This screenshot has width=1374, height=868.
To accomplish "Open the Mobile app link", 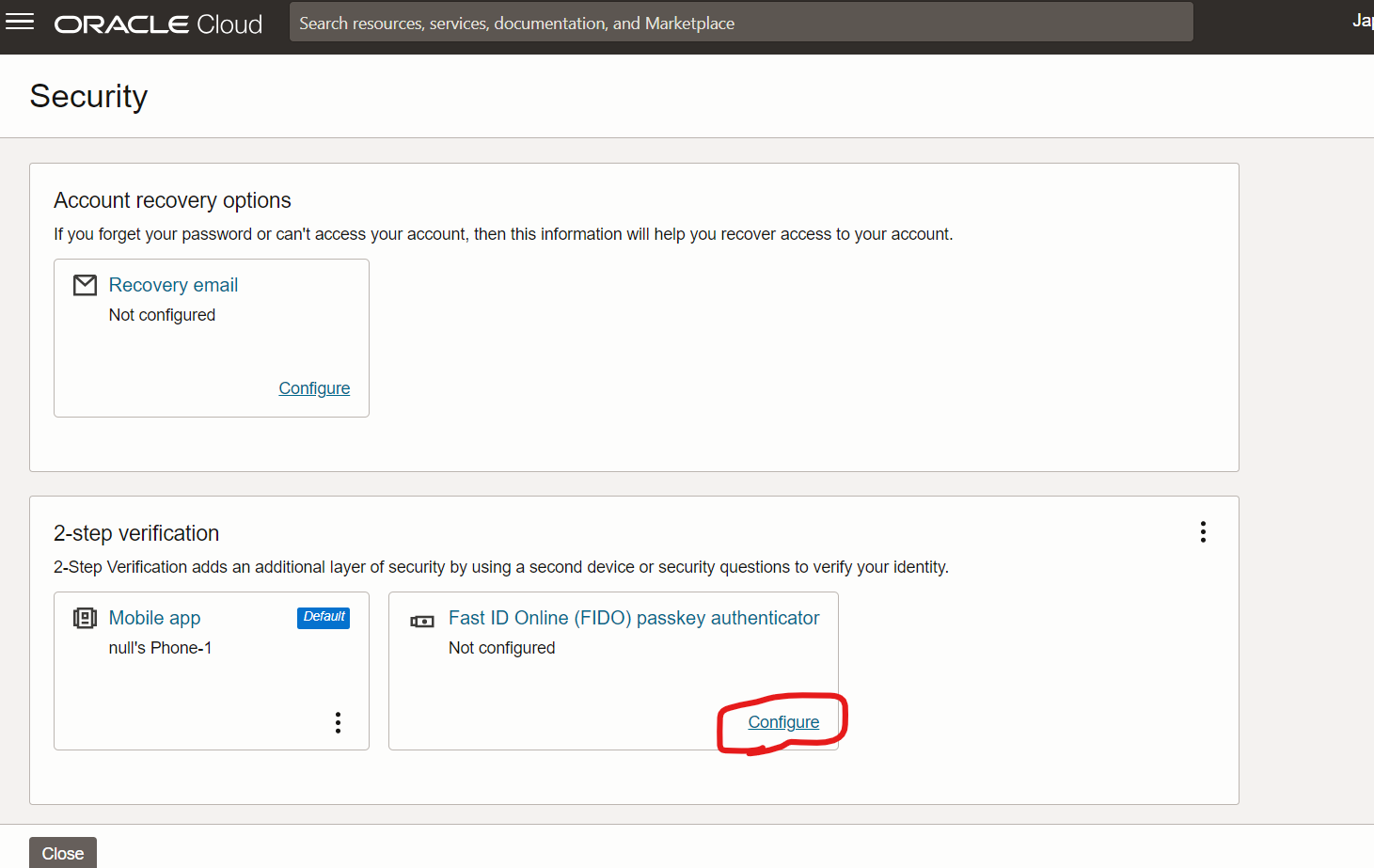I will 155,618.
